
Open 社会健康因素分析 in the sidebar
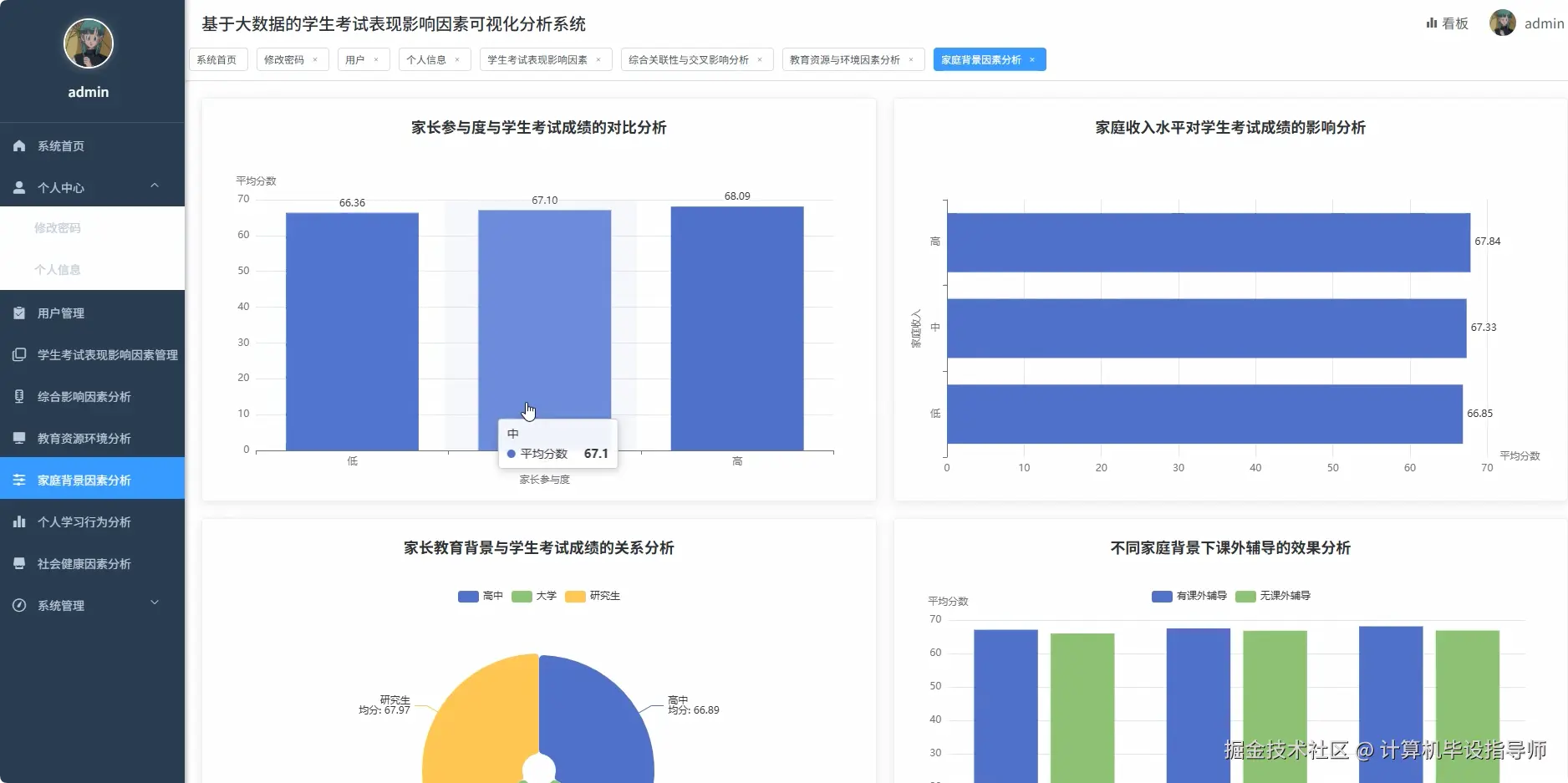[x=92, y=563]
